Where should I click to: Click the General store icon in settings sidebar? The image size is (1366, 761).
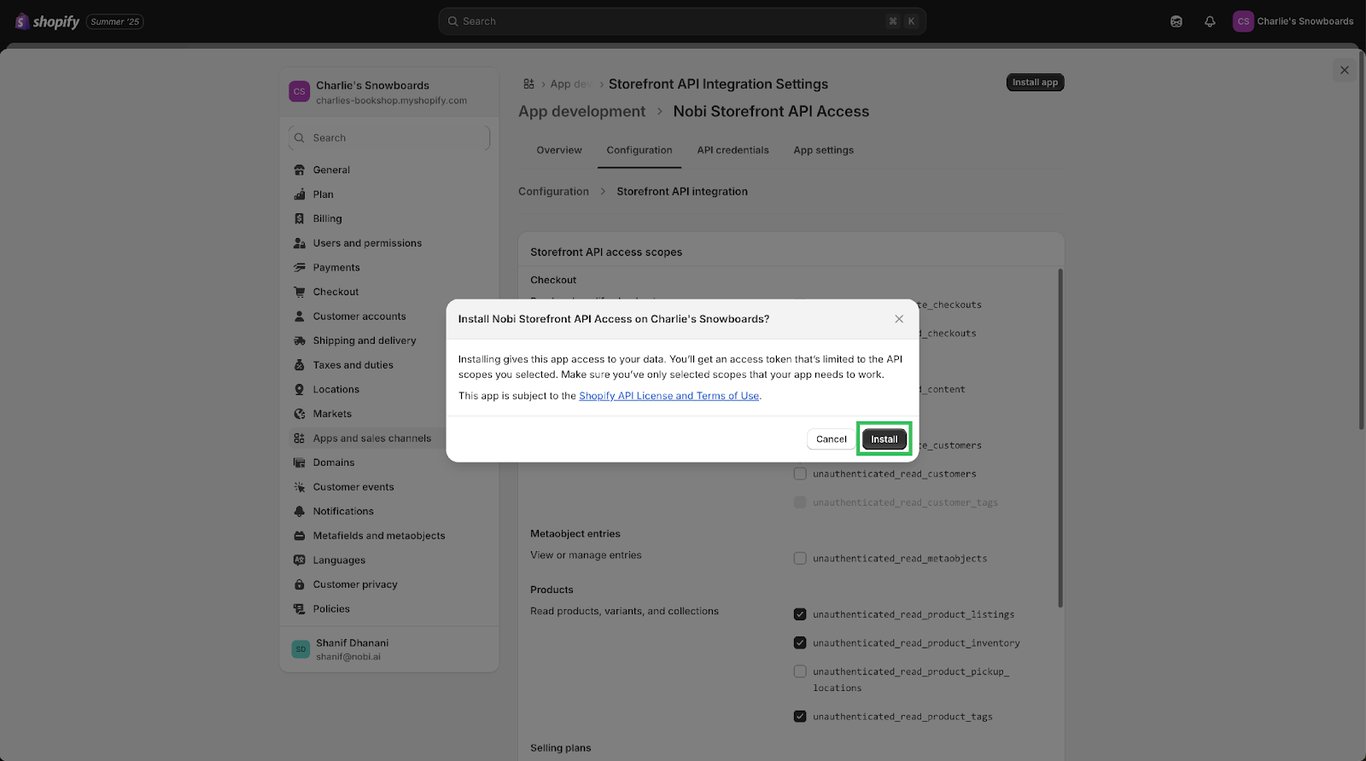point(300,170)
